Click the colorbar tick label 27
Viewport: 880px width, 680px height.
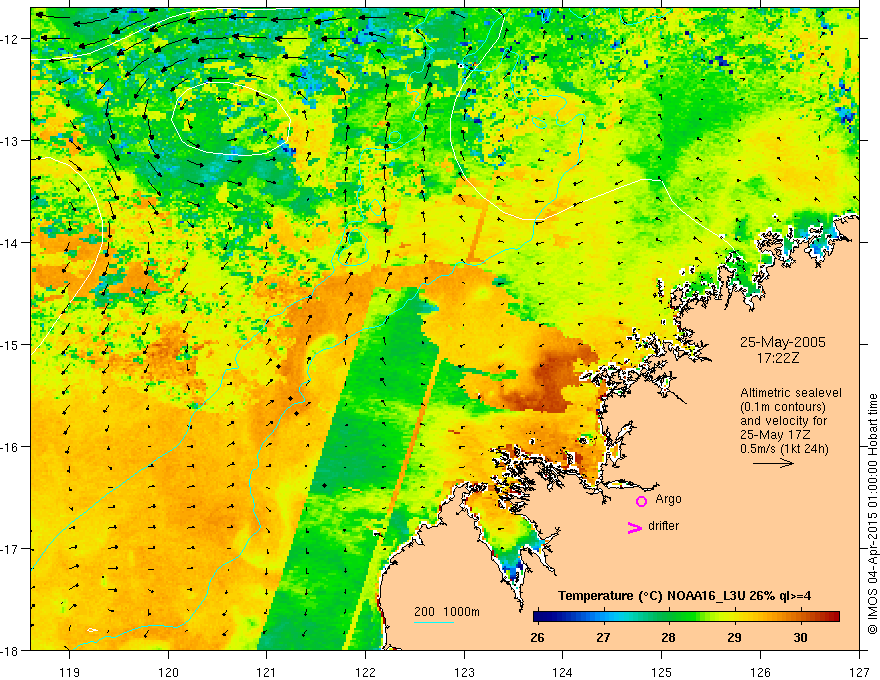click(x=603, y=637)
